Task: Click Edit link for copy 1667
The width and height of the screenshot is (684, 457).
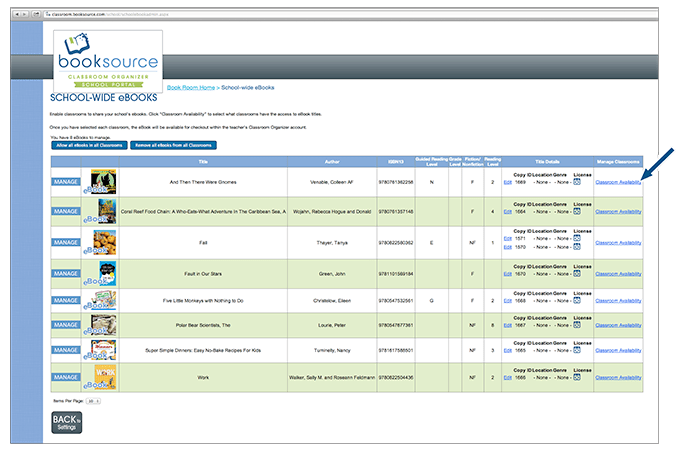Action: pos(507,325)
